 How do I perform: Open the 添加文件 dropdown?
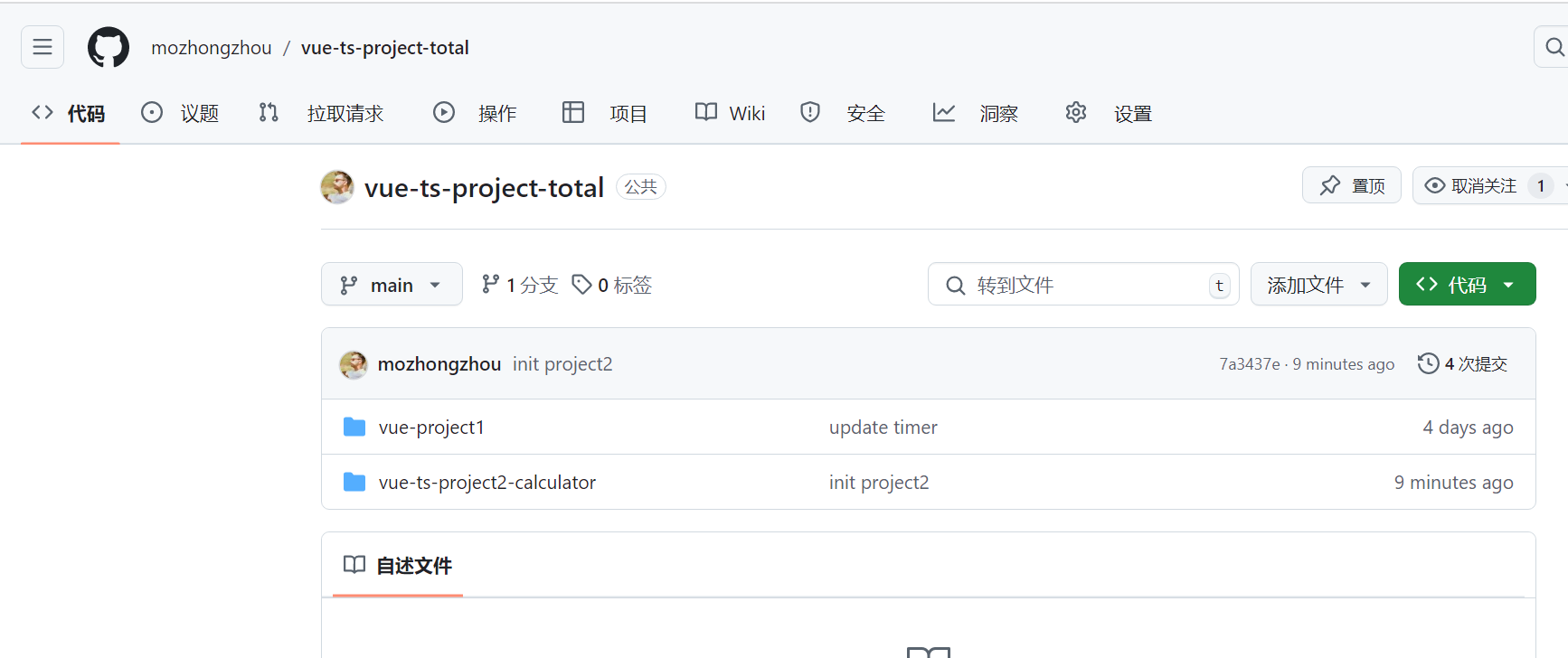tap(1318, 285)
